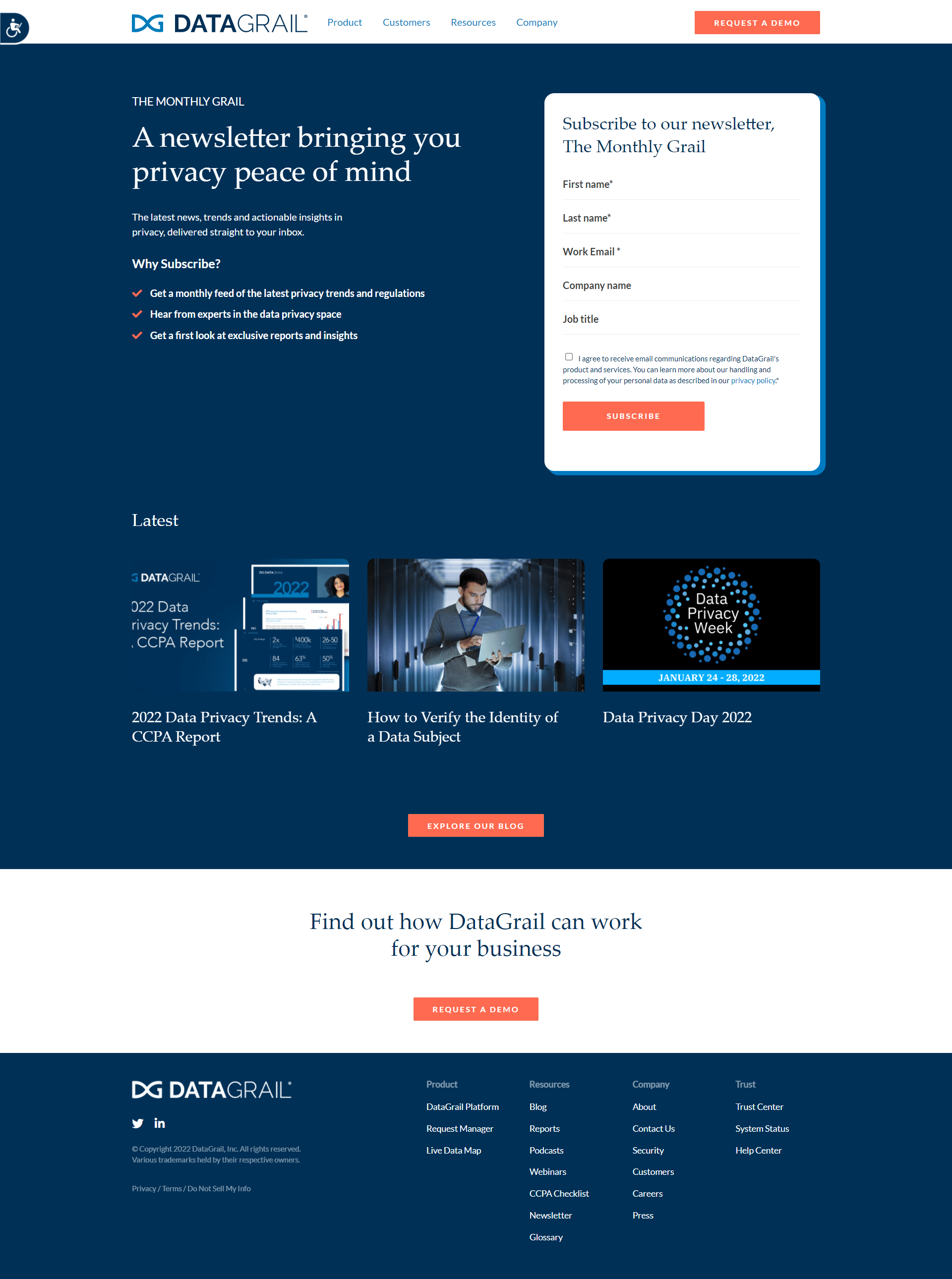Expand the Company navigation dropdown

coord(537,22)
